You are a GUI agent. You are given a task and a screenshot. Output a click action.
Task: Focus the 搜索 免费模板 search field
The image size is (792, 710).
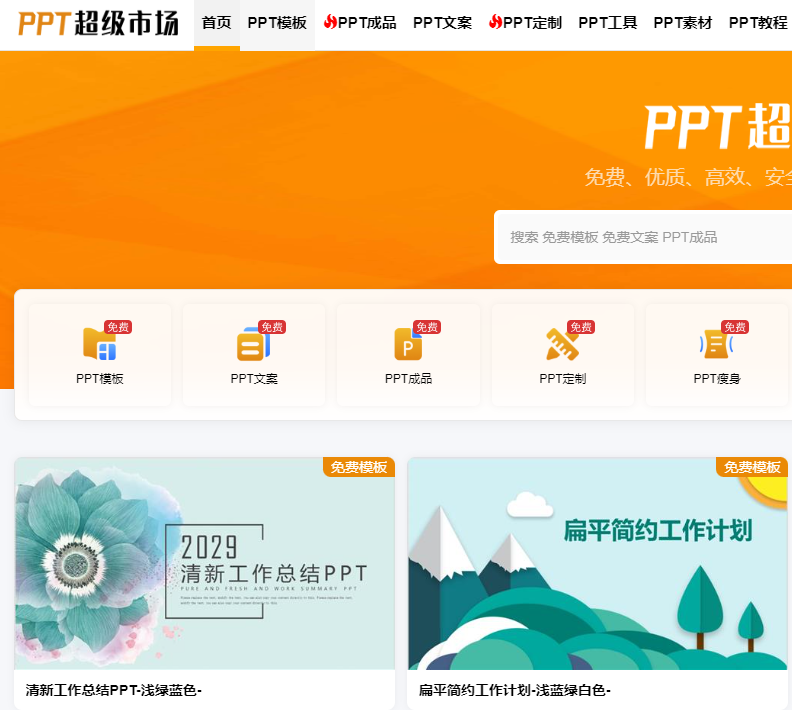point(643,237)
